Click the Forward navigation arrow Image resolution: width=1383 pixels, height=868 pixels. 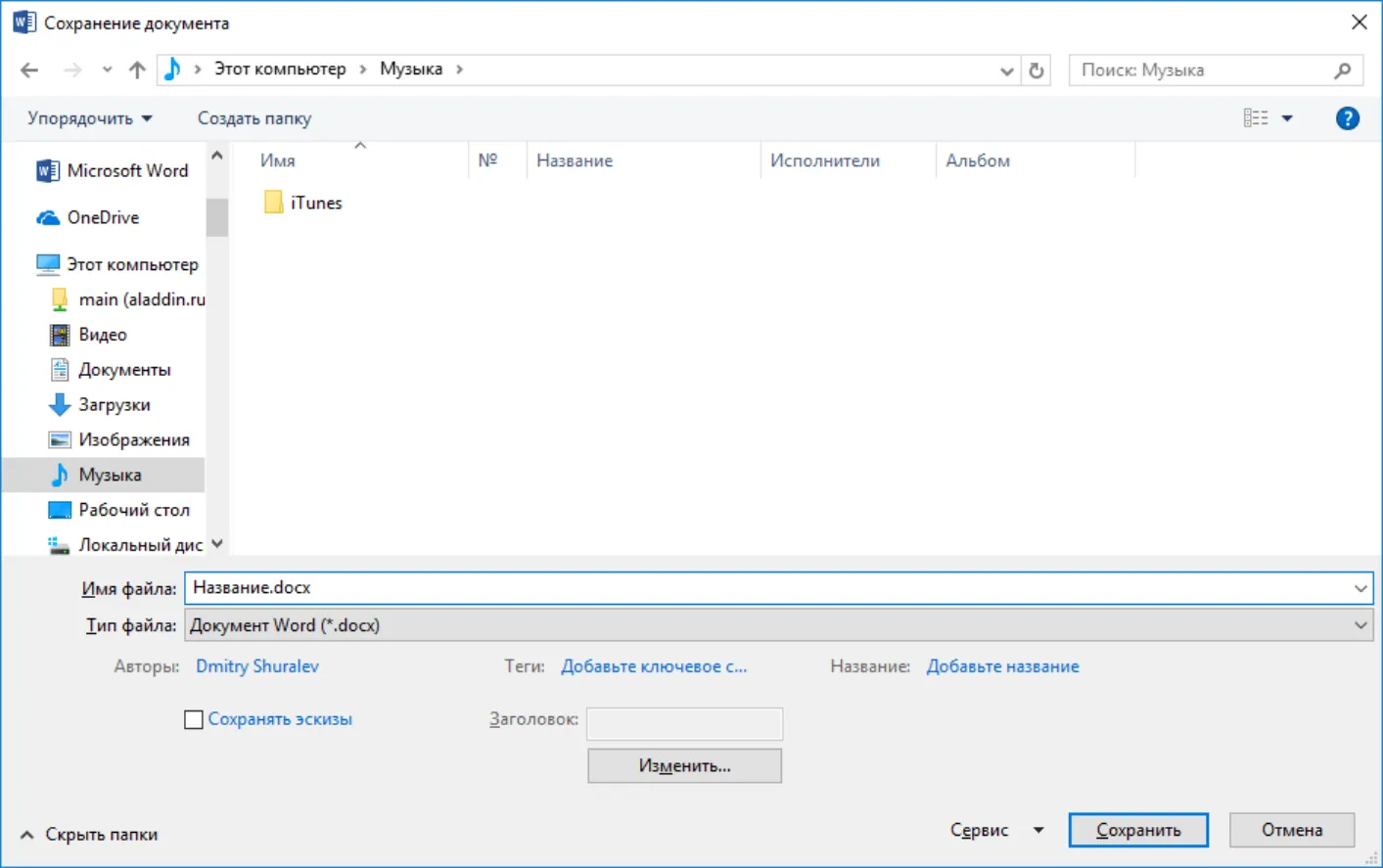(x=72, y=69)
